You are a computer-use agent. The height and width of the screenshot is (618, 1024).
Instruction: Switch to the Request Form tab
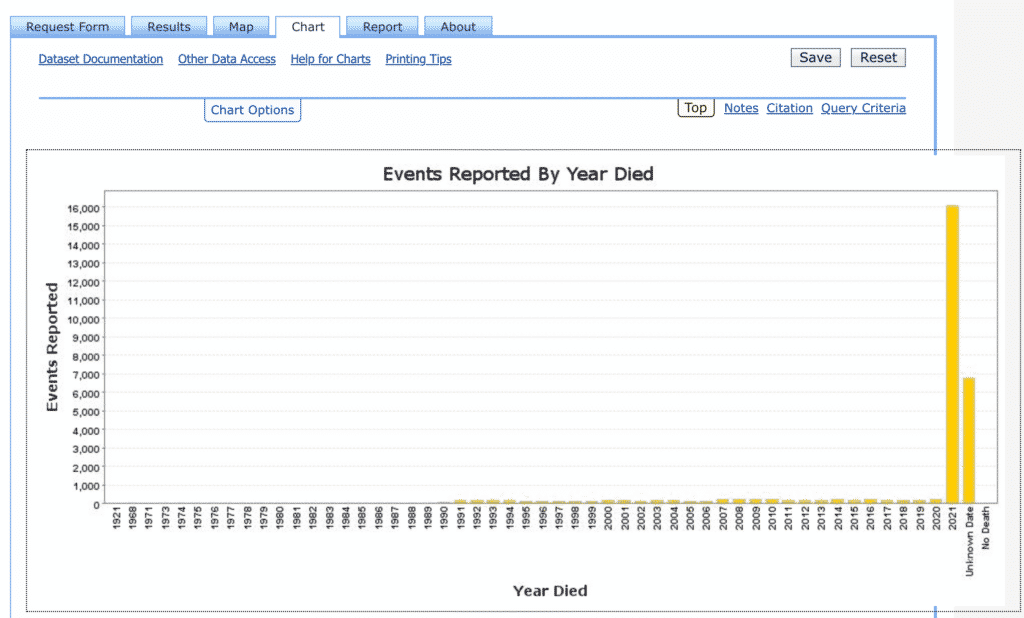68,27
